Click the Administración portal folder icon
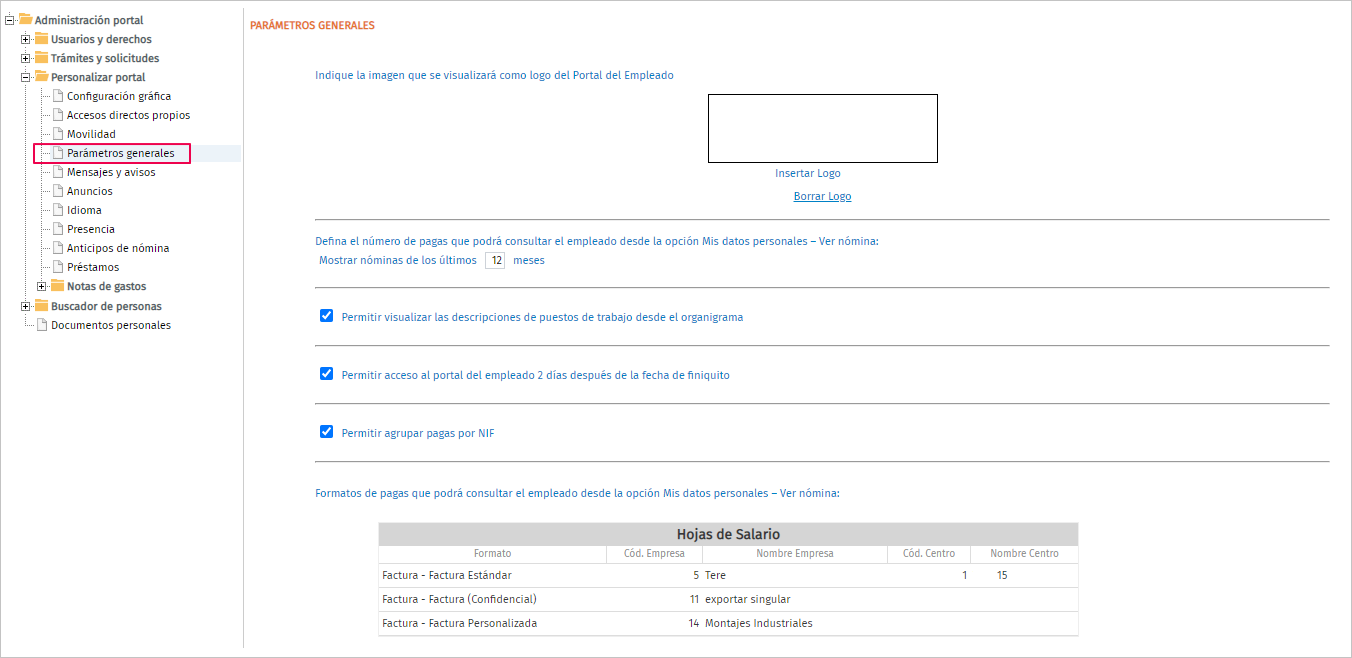Image resolution: width=1352 pixels, height=658 pixels. point(25,20)
